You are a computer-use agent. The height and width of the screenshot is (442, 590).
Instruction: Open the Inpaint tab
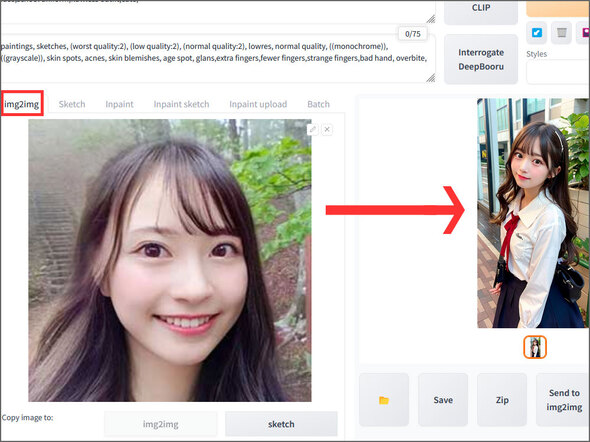[x=119, y=104]
